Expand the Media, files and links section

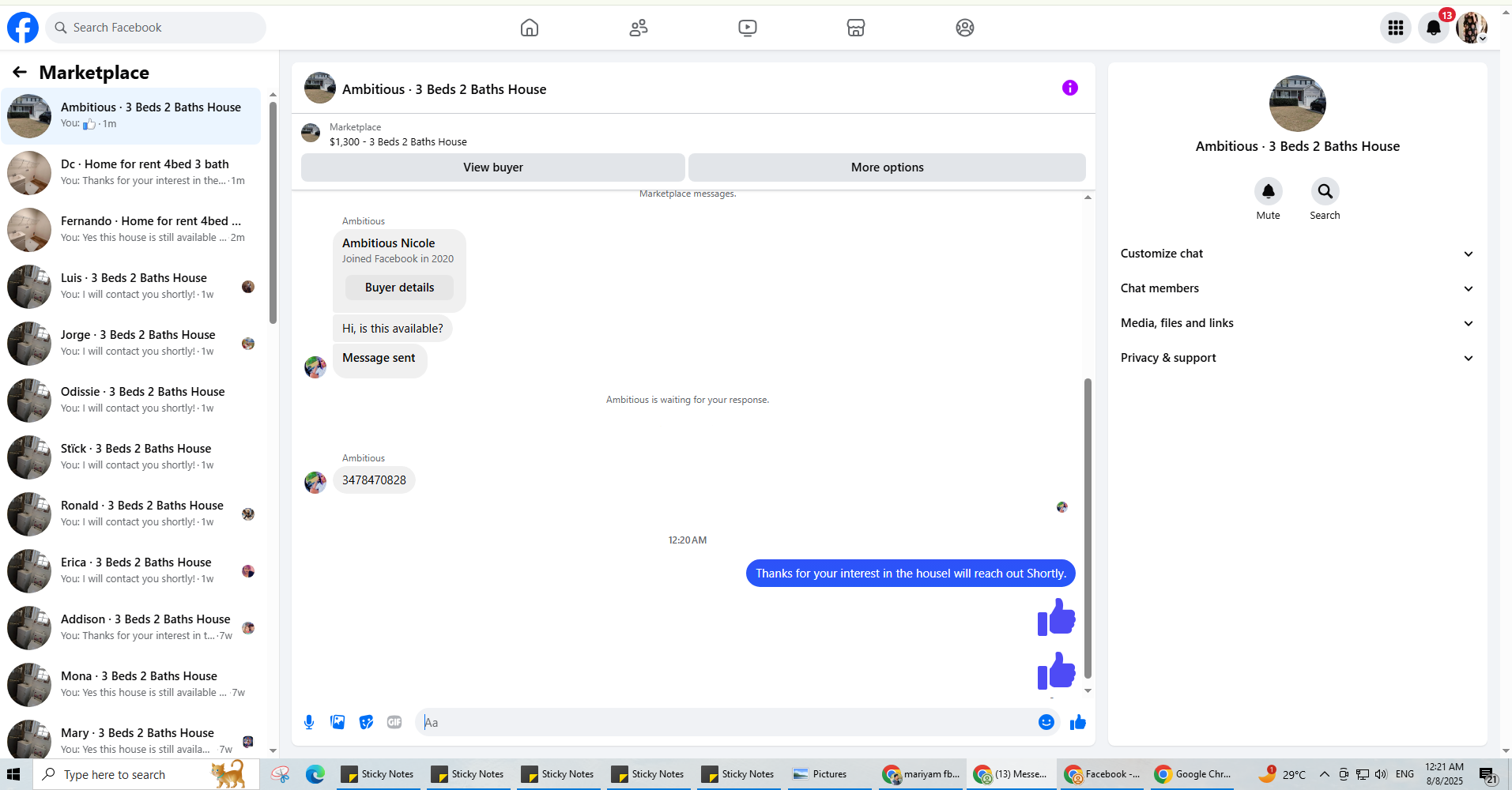pyautogui.click(x=1298, y=323)
